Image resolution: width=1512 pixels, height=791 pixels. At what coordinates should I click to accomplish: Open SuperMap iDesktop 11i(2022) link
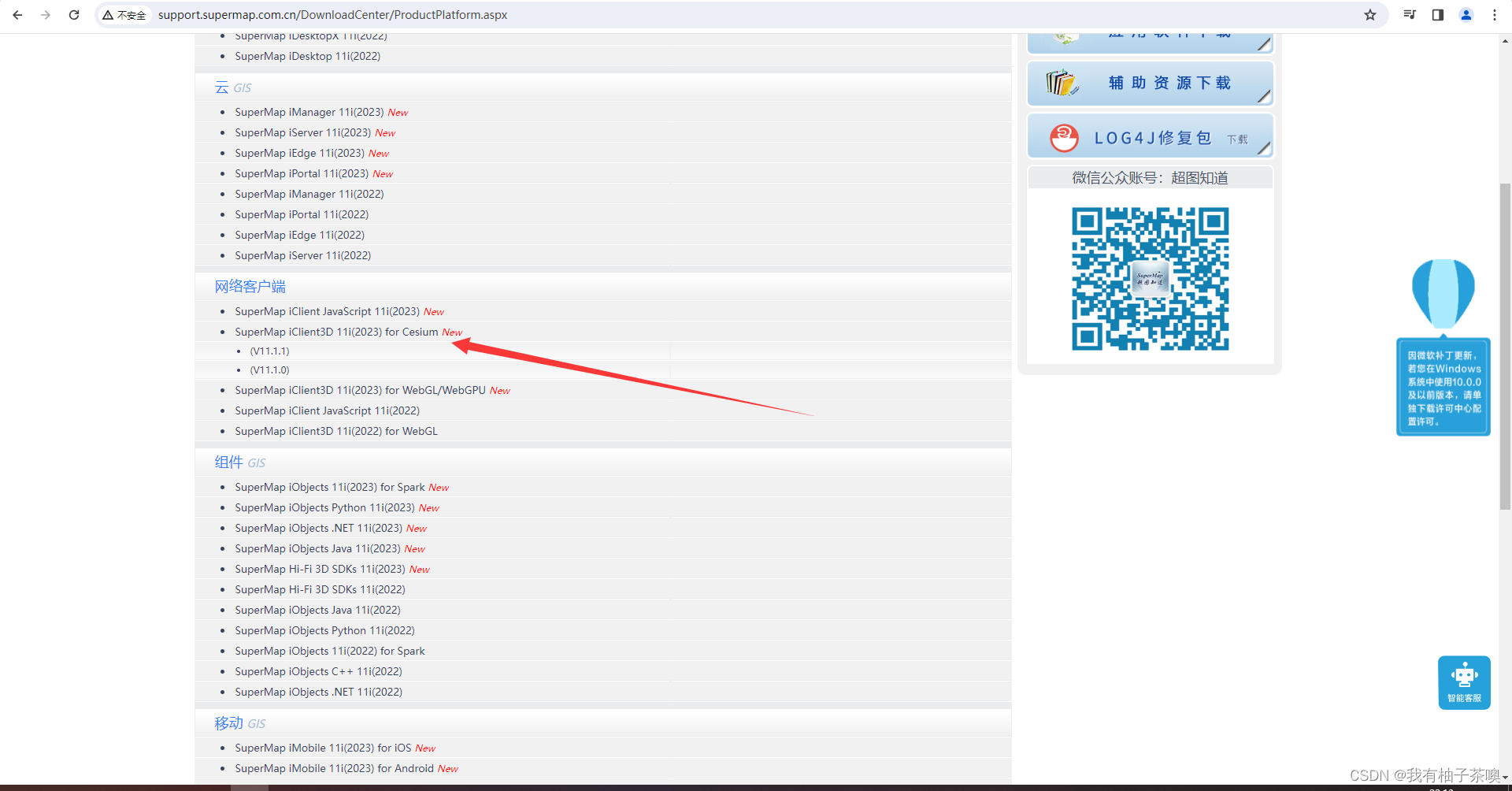point(307,56)
